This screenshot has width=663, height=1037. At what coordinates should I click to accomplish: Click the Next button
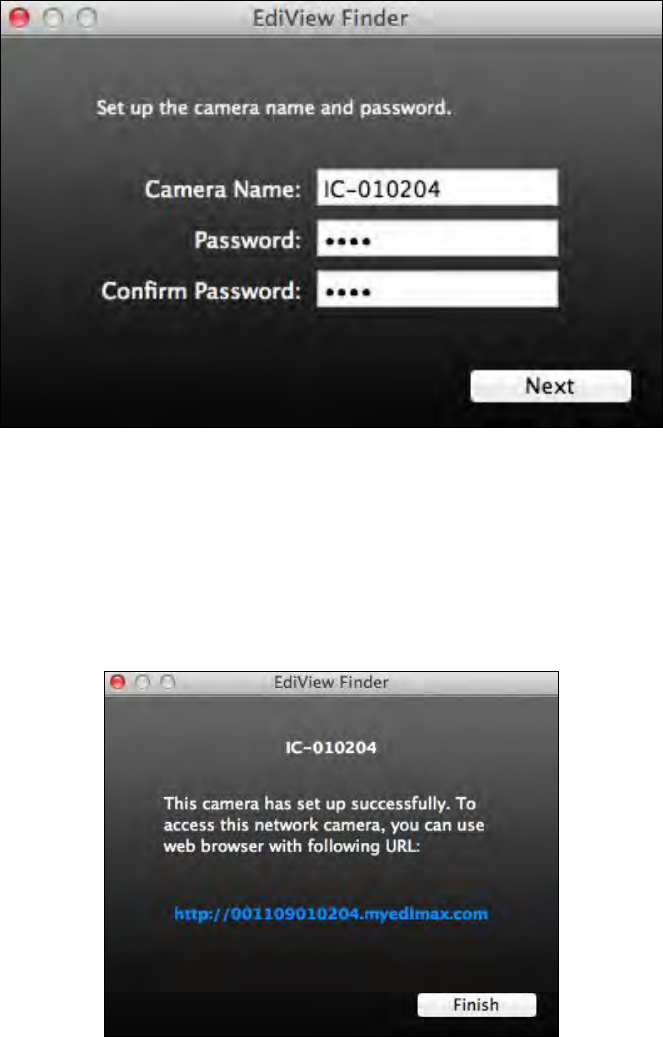(551, 386)
